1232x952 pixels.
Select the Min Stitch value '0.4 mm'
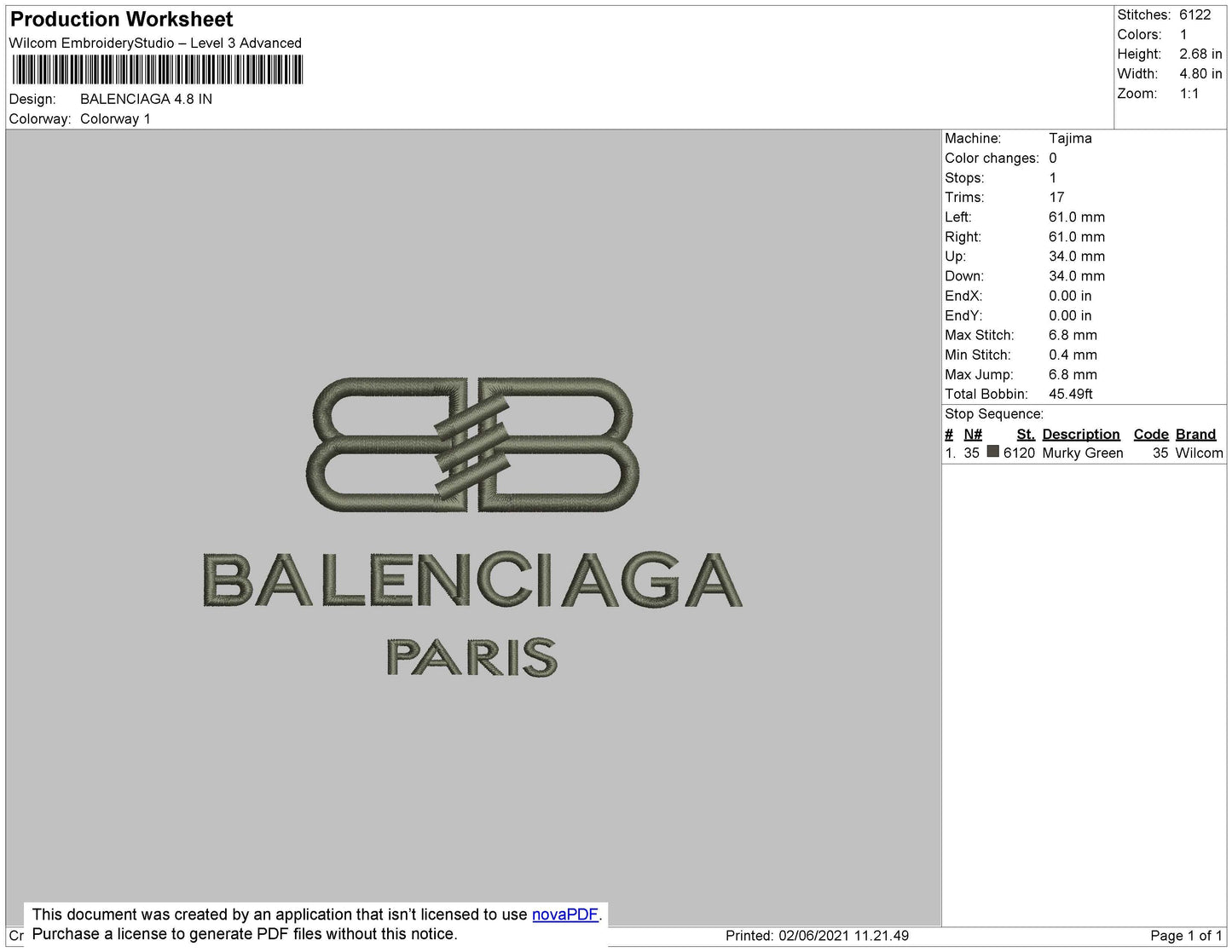click(1073, 355)
